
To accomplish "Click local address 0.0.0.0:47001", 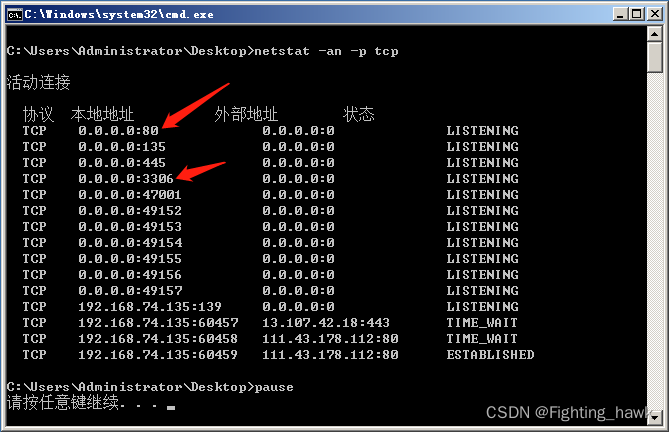I will coord(130,194).
